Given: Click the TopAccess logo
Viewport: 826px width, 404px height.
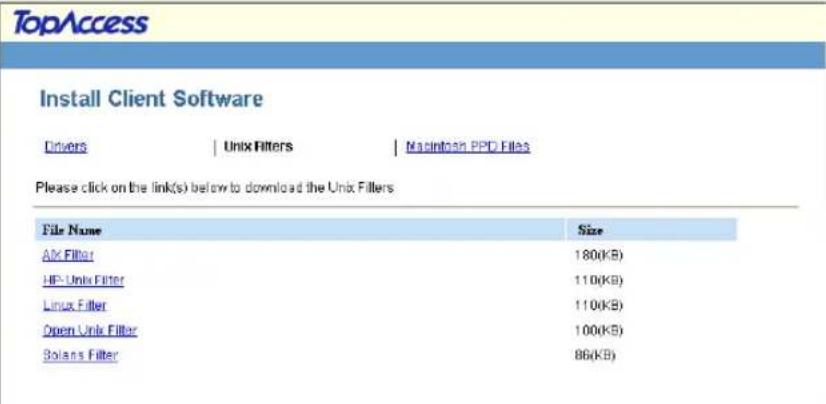Looking at the screenshot, I should [81, 24].
